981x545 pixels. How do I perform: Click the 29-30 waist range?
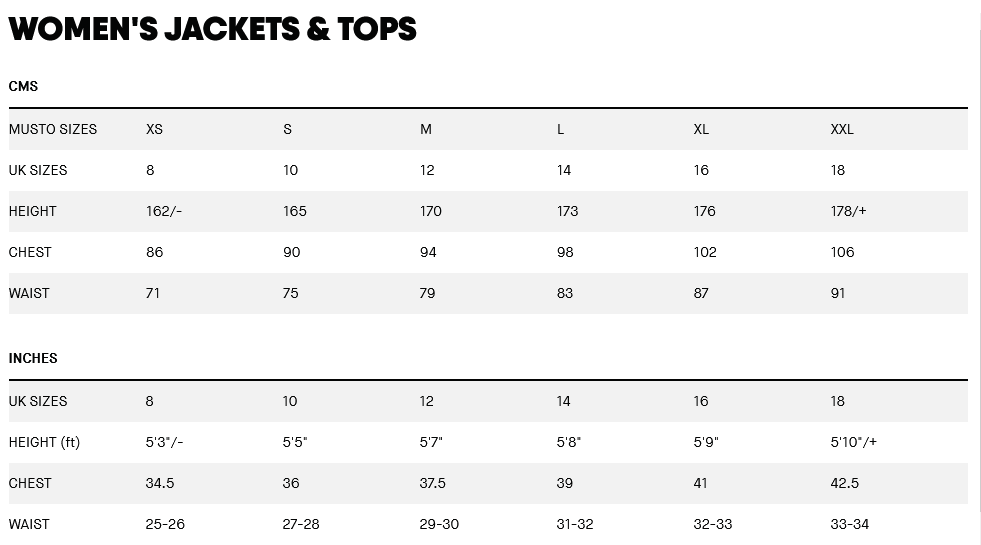[x=439, y=524]
